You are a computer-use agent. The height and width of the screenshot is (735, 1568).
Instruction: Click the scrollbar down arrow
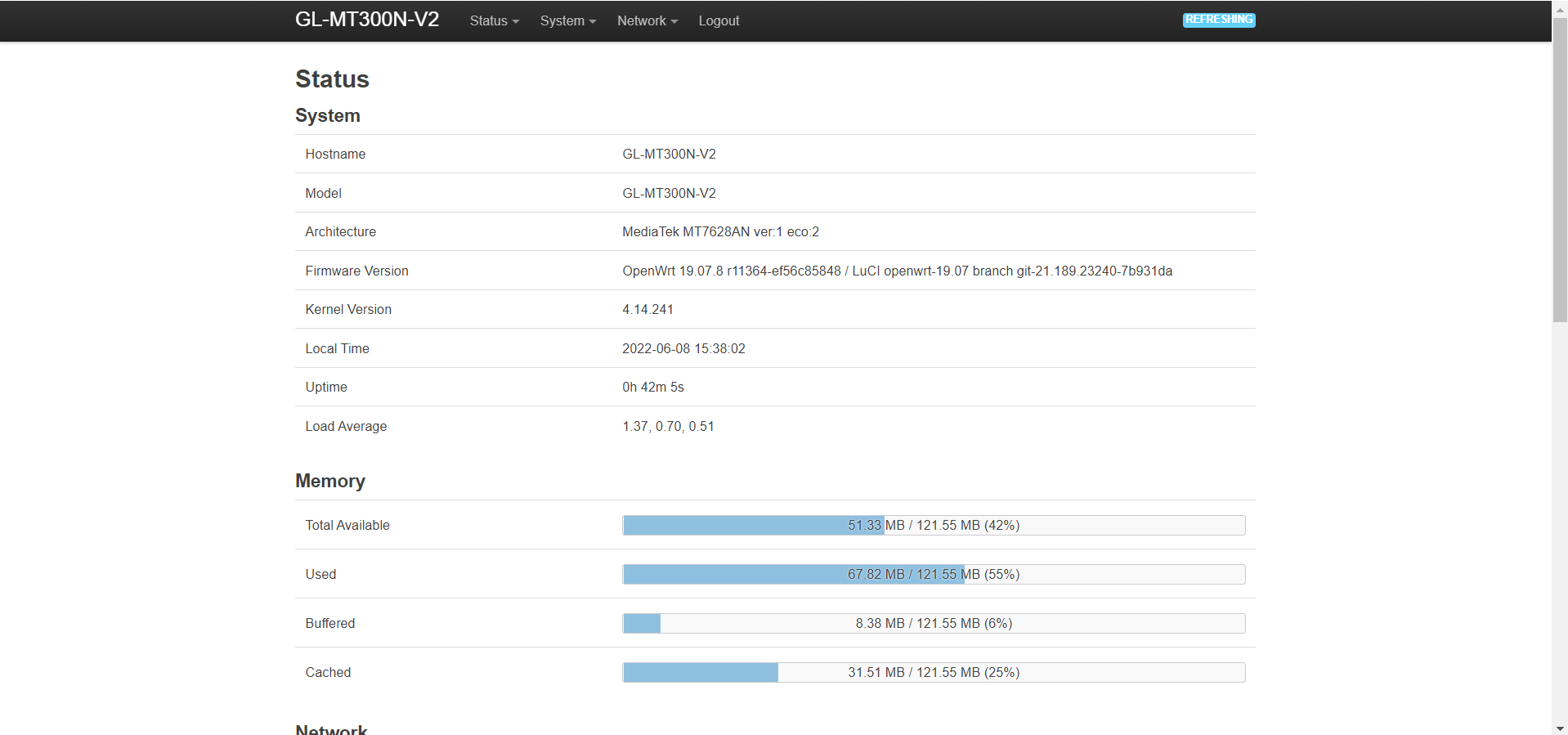[1560, 728]
